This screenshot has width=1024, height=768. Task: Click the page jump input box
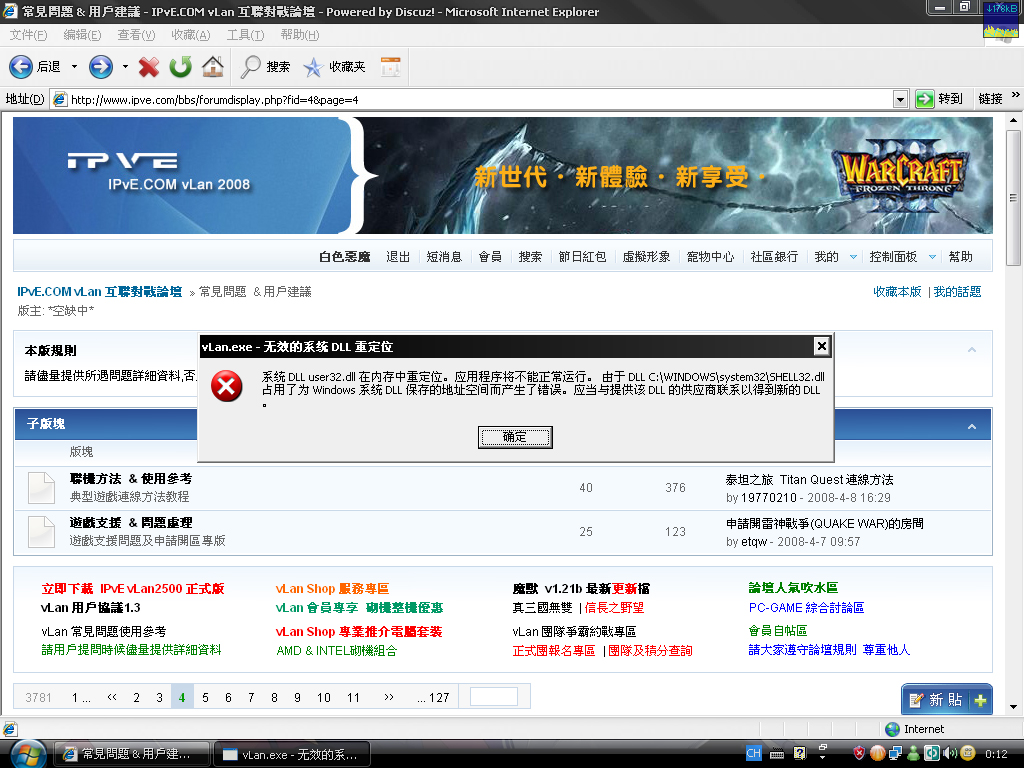point(494,697)
